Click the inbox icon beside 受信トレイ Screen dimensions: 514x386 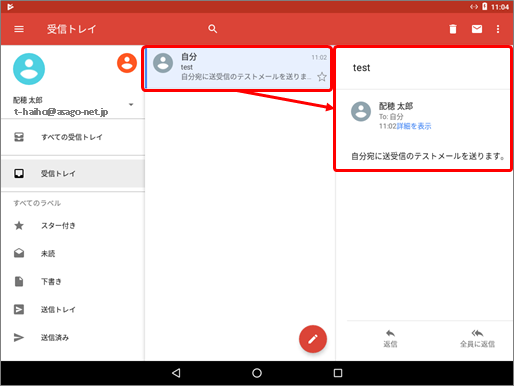(19, 173)
